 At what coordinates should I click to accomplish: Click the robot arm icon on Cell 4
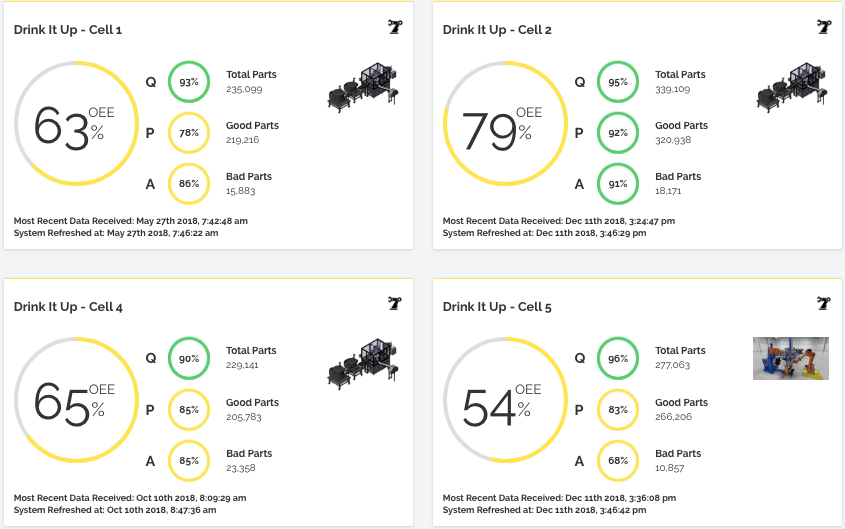(395, 304)
